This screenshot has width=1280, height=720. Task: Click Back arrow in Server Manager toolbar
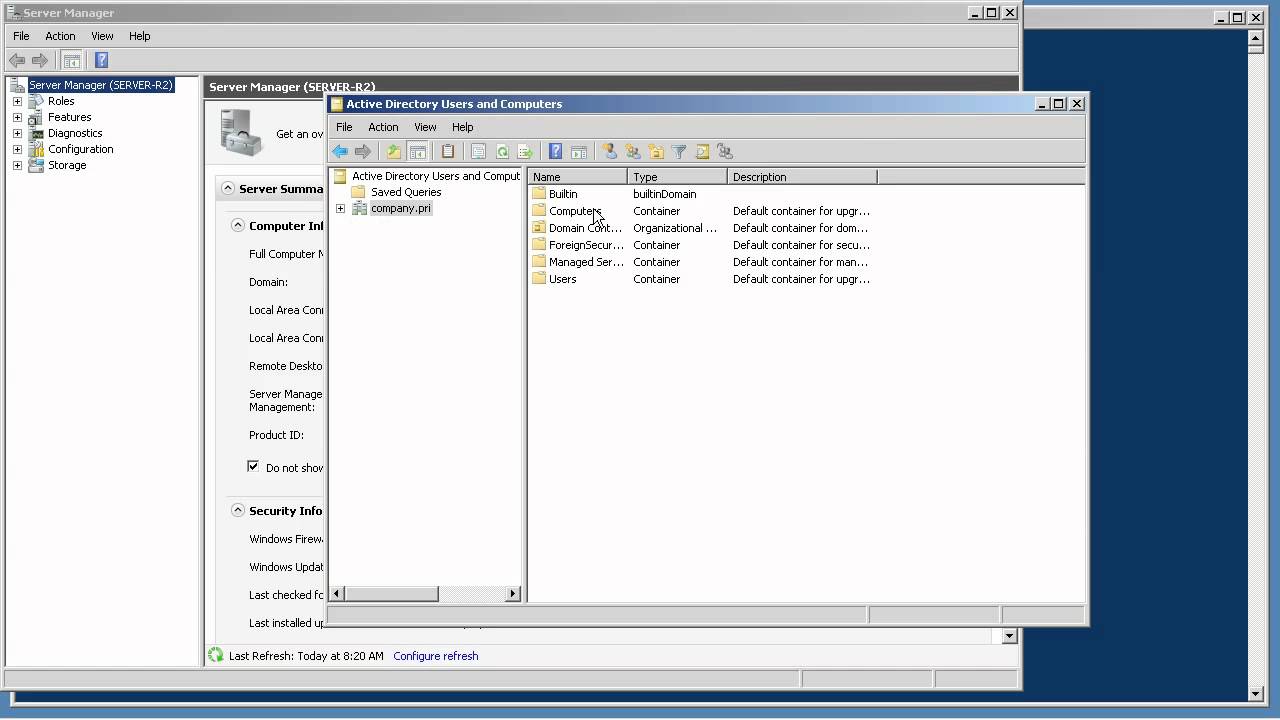[x=17, y=61]
